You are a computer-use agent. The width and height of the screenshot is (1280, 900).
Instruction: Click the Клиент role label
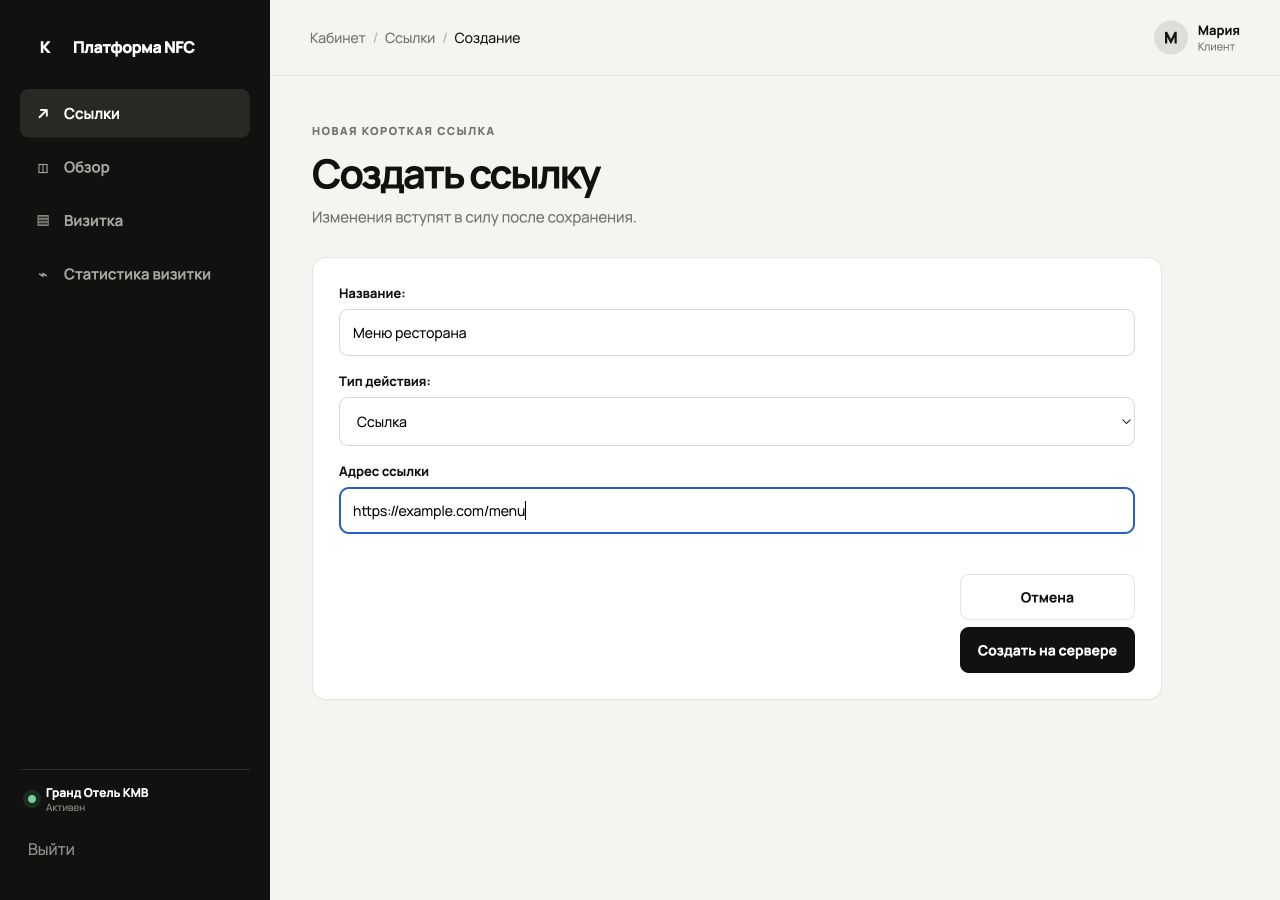click(x=1216, y=47)
